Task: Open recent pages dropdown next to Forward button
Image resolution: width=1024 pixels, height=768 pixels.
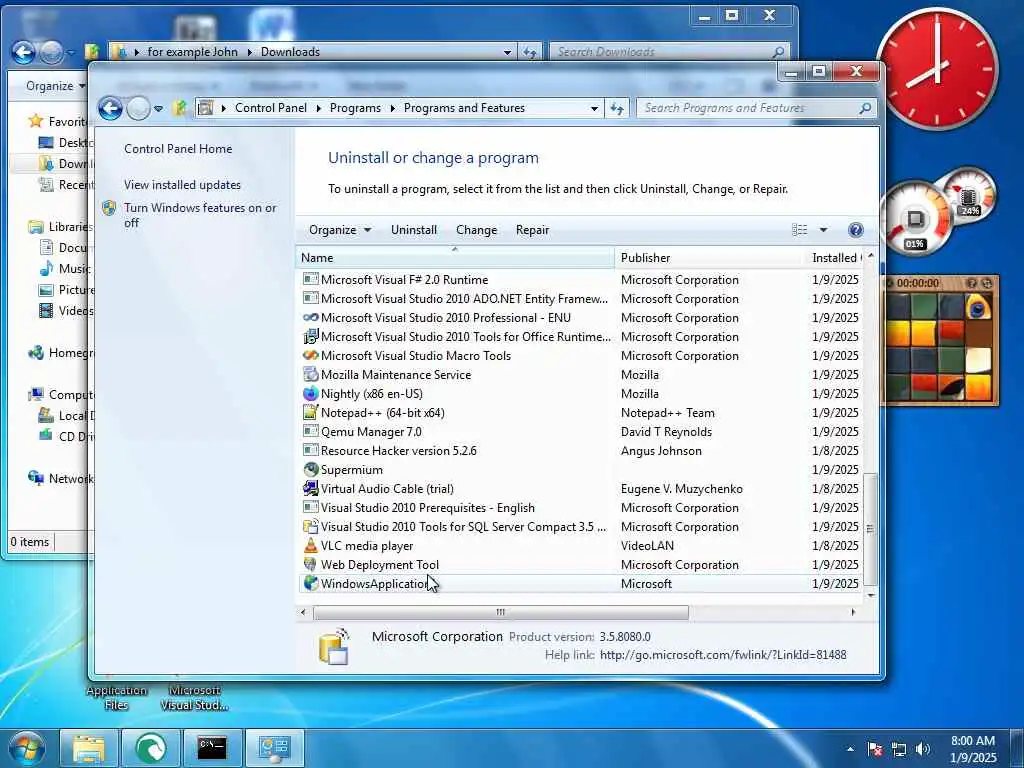Action: pyautogui.click(x=159, y=108)
